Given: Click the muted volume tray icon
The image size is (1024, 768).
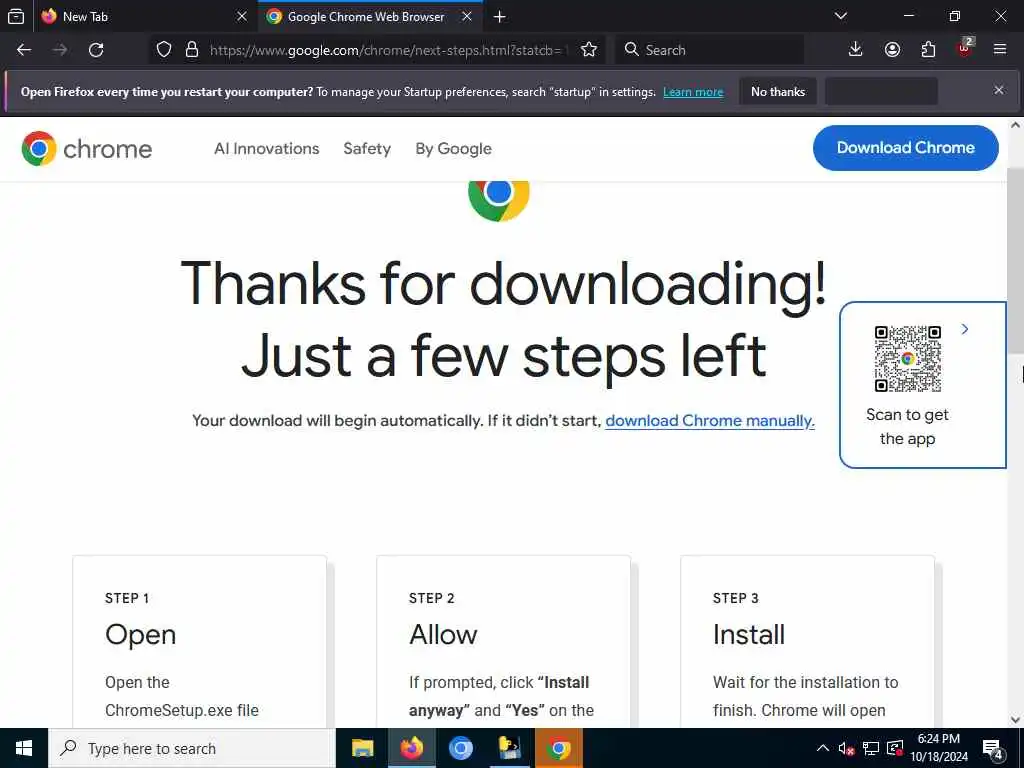Looking at the screenshot, I should coord(846,748).
